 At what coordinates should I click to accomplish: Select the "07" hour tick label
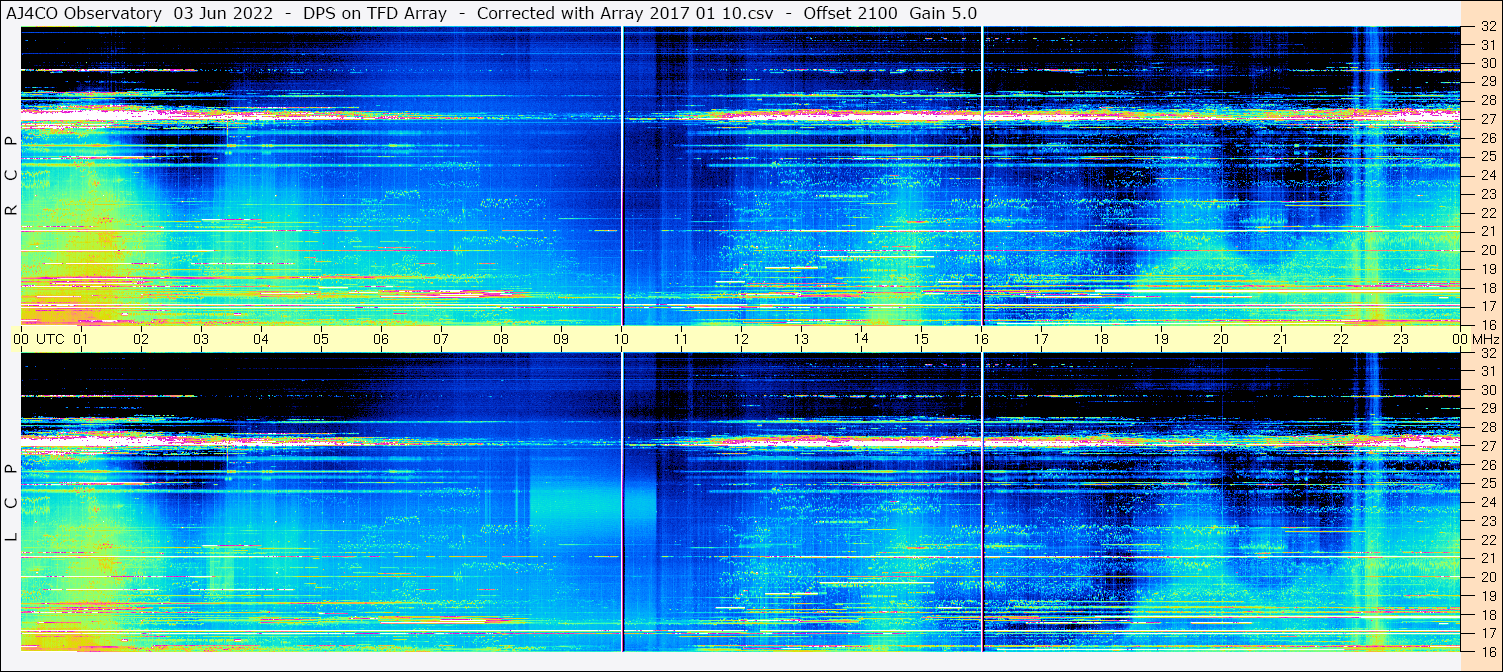[x=441, y=339]
